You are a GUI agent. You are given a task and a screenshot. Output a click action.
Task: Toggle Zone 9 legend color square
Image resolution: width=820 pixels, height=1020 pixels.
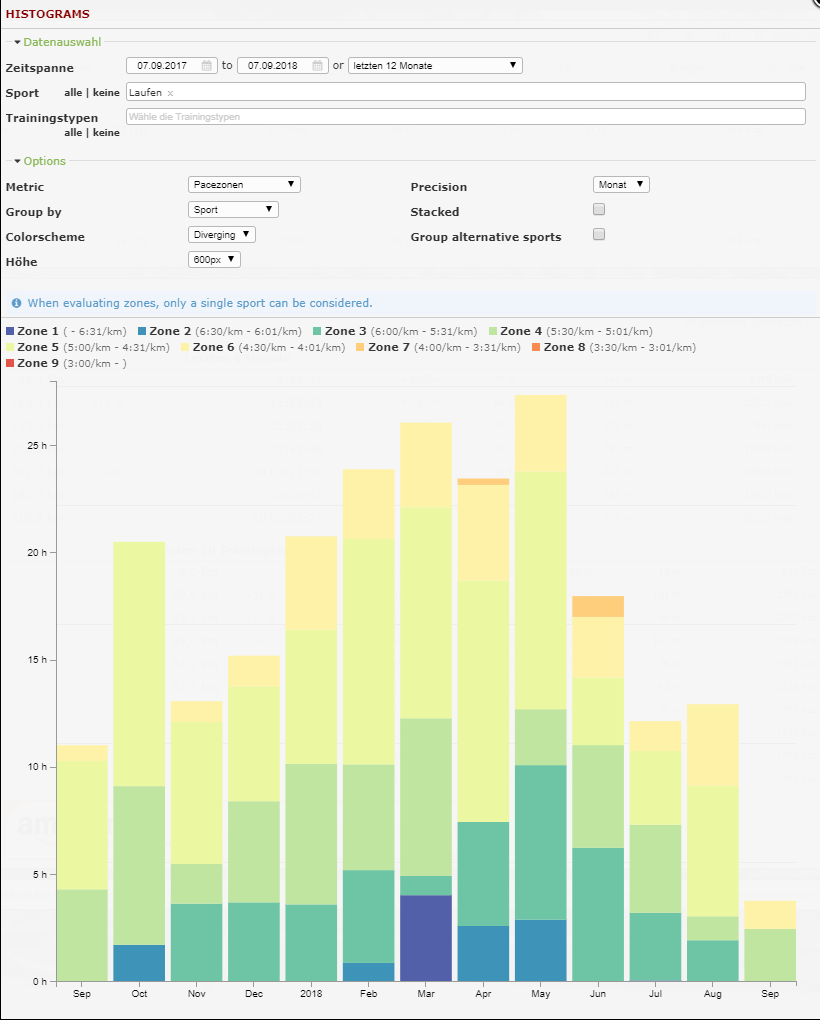tap(11, 363)
